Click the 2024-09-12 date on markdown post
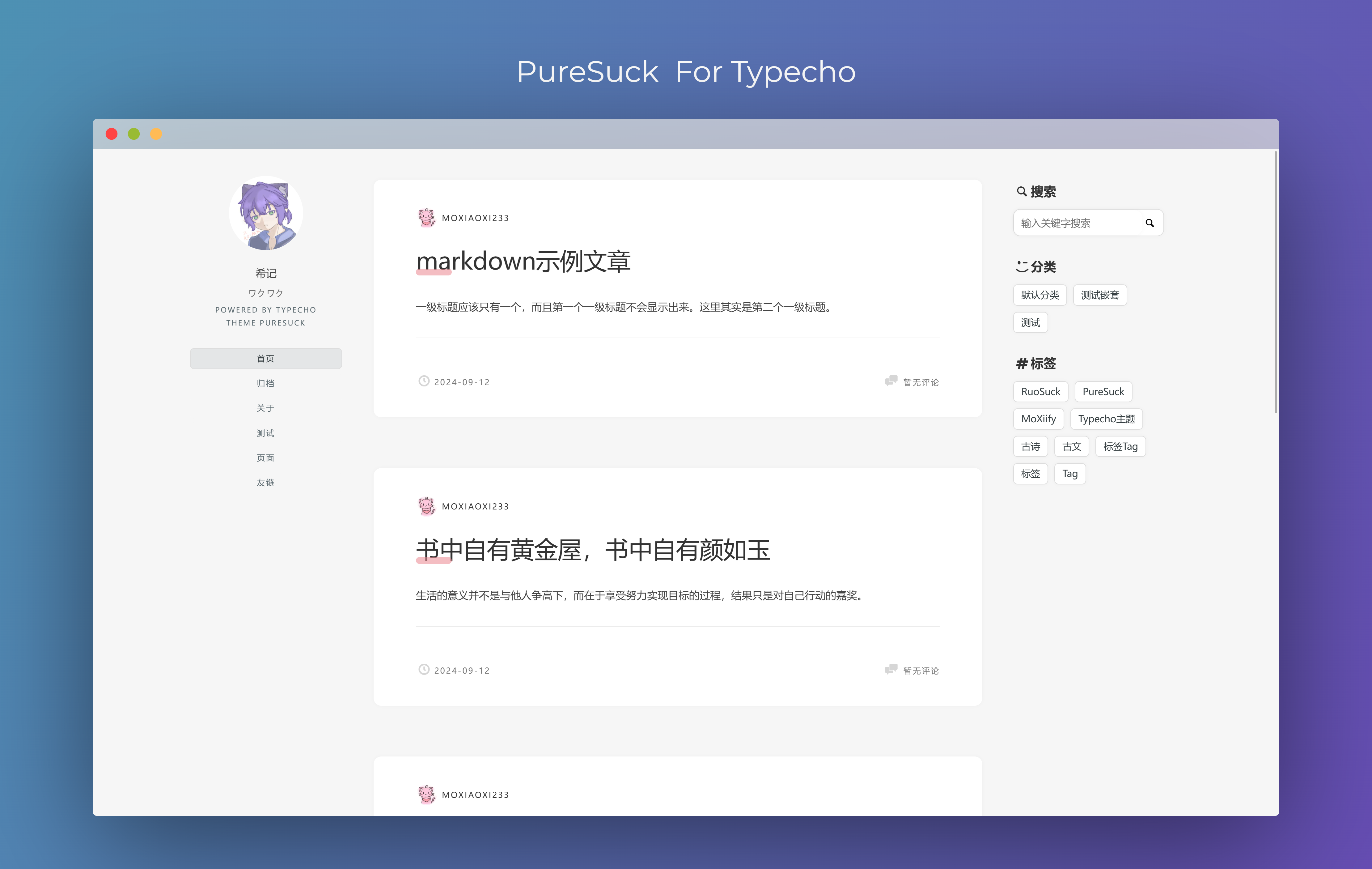1372x869 pixels. click(462, 382)
